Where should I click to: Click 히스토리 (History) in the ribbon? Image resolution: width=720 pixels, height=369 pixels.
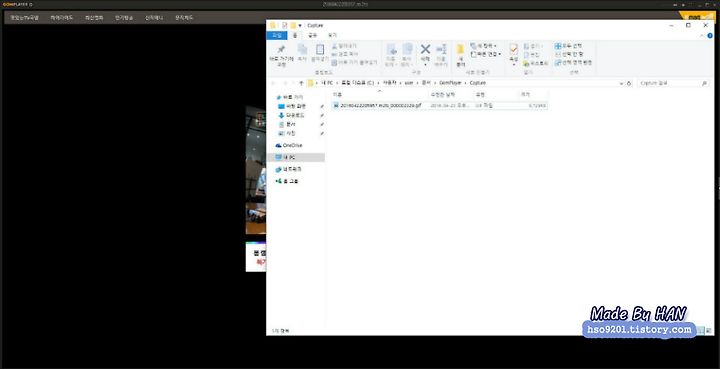click(536, 63)
